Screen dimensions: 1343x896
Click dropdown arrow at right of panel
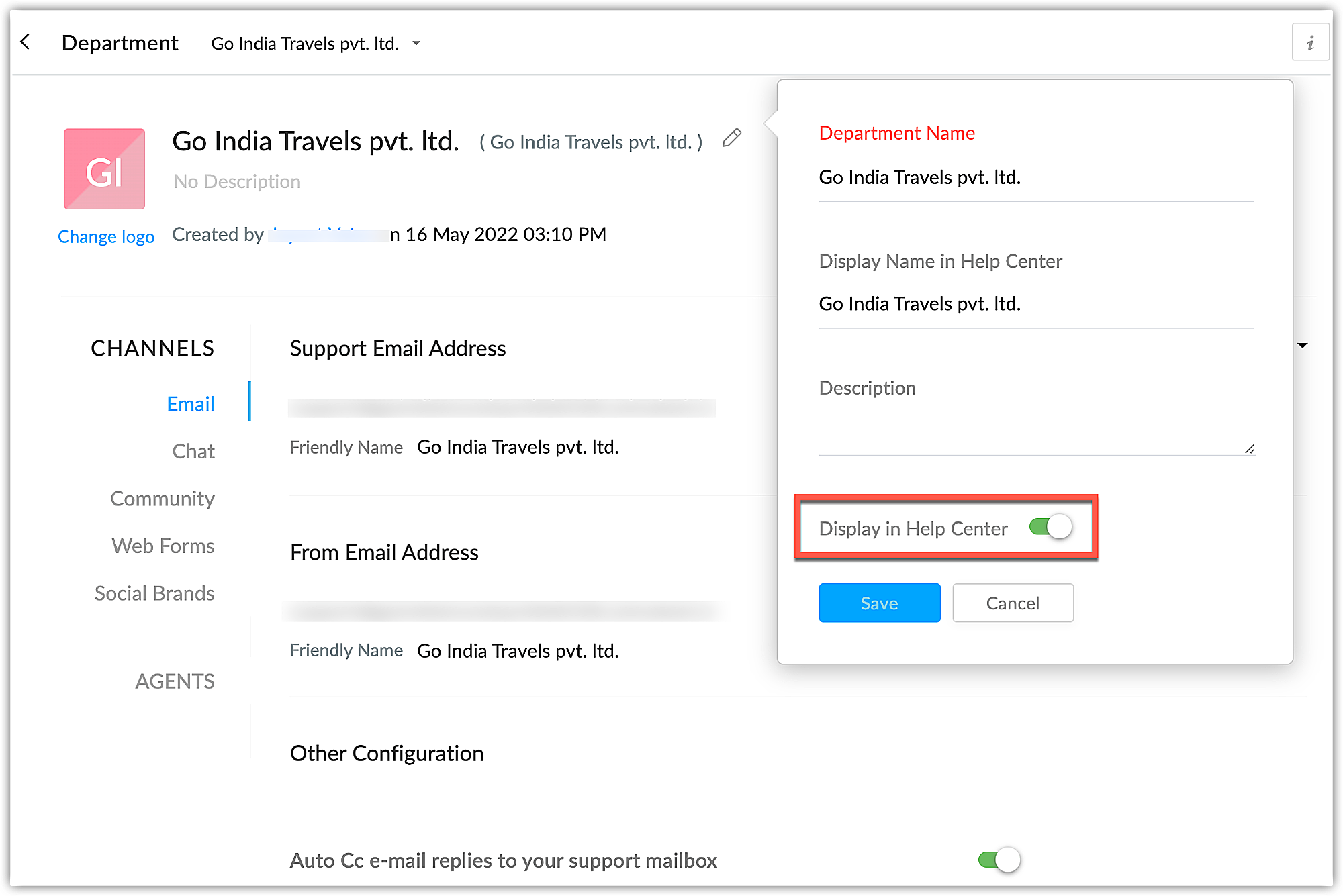click(x=1303, y=346)
